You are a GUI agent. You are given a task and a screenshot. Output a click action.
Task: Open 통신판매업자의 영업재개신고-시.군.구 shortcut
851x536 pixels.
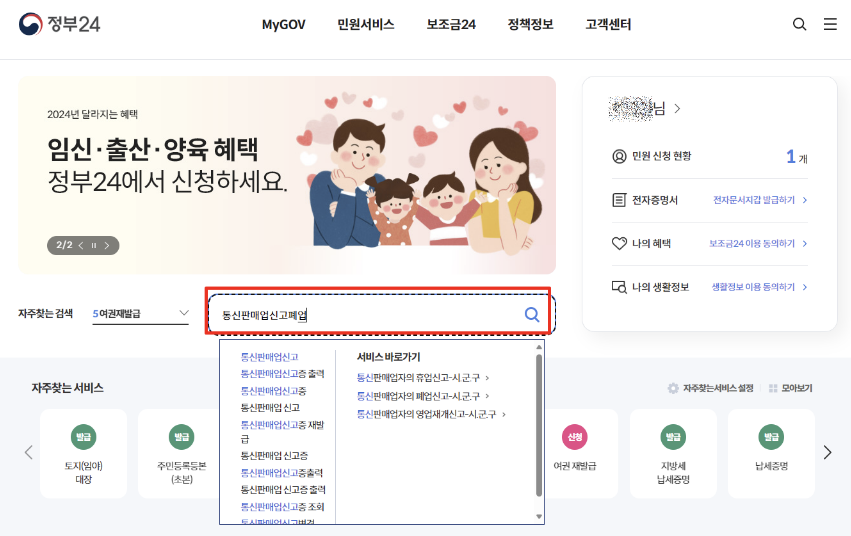click(x=431, y=414)
